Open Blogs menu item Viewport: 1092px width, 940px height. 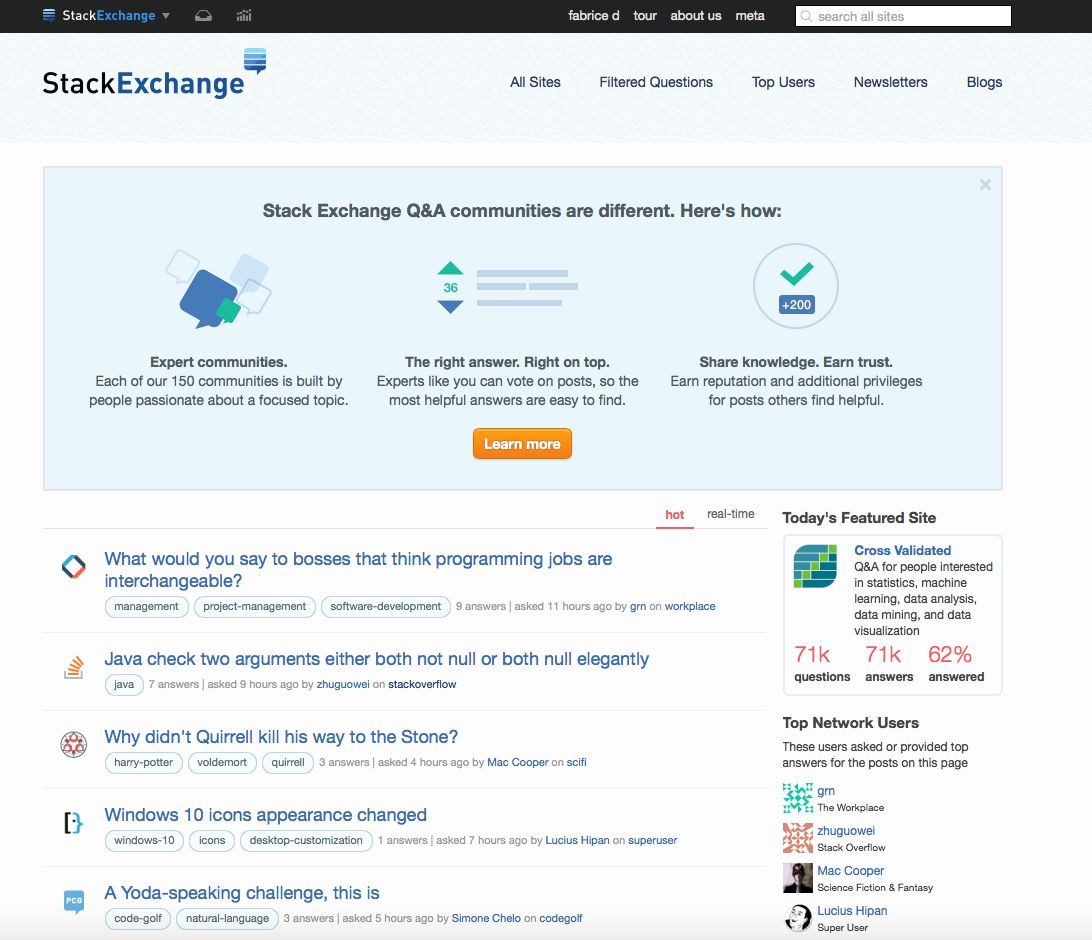(984, 82)
